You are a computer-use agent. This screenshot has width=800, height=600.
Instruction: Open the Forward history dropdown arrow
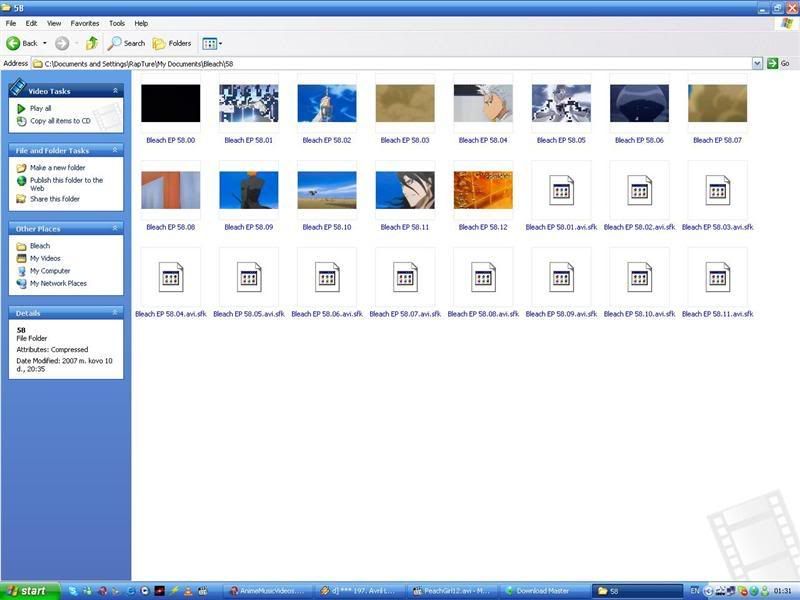[77, 43]
